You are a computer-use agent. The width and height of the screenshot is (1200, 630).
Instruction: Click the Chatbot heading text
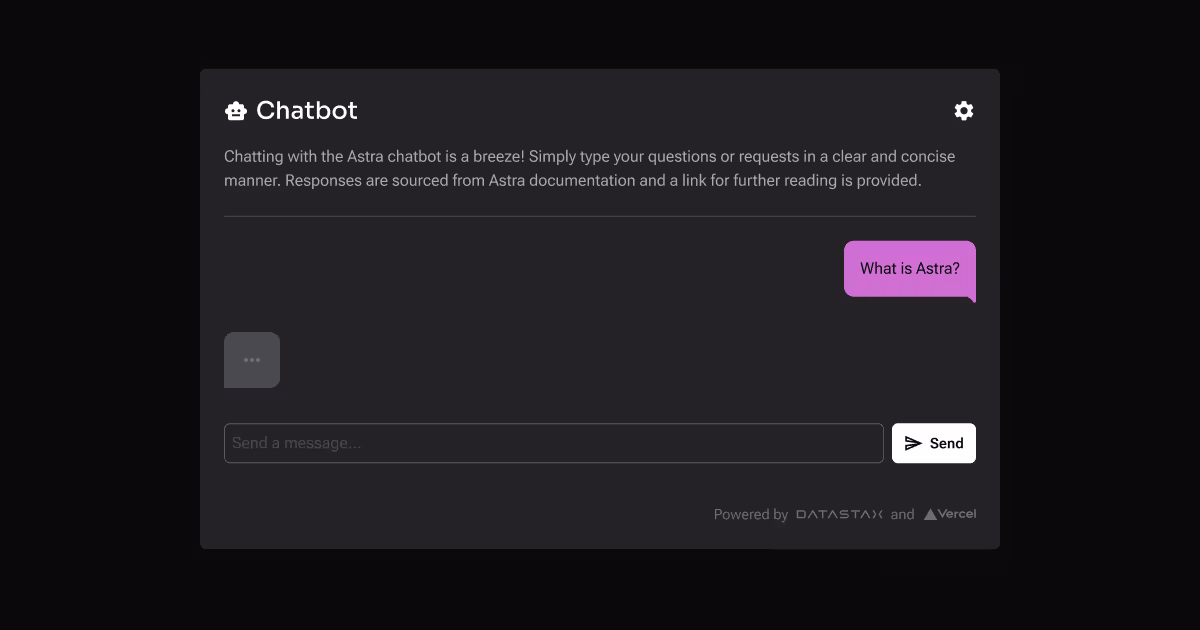tap(307, 110)
